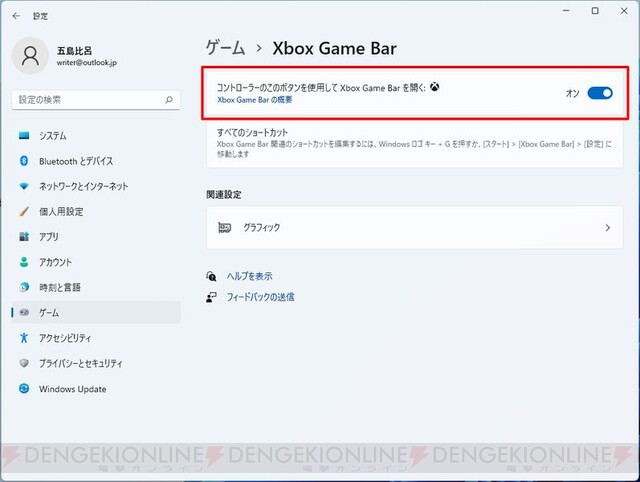Click the help headset icon
This screenshot has height=482, width=640.
pos(211,276)
